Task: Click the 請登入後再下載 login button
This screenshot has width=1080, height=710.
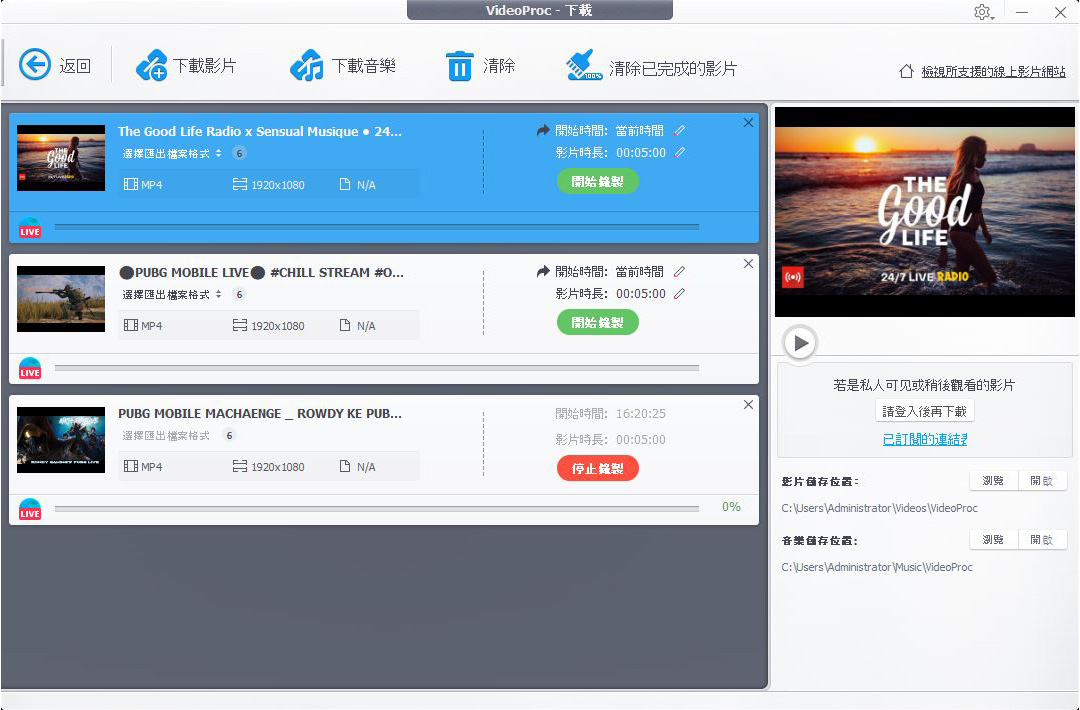Action: (x=925, y=411)
